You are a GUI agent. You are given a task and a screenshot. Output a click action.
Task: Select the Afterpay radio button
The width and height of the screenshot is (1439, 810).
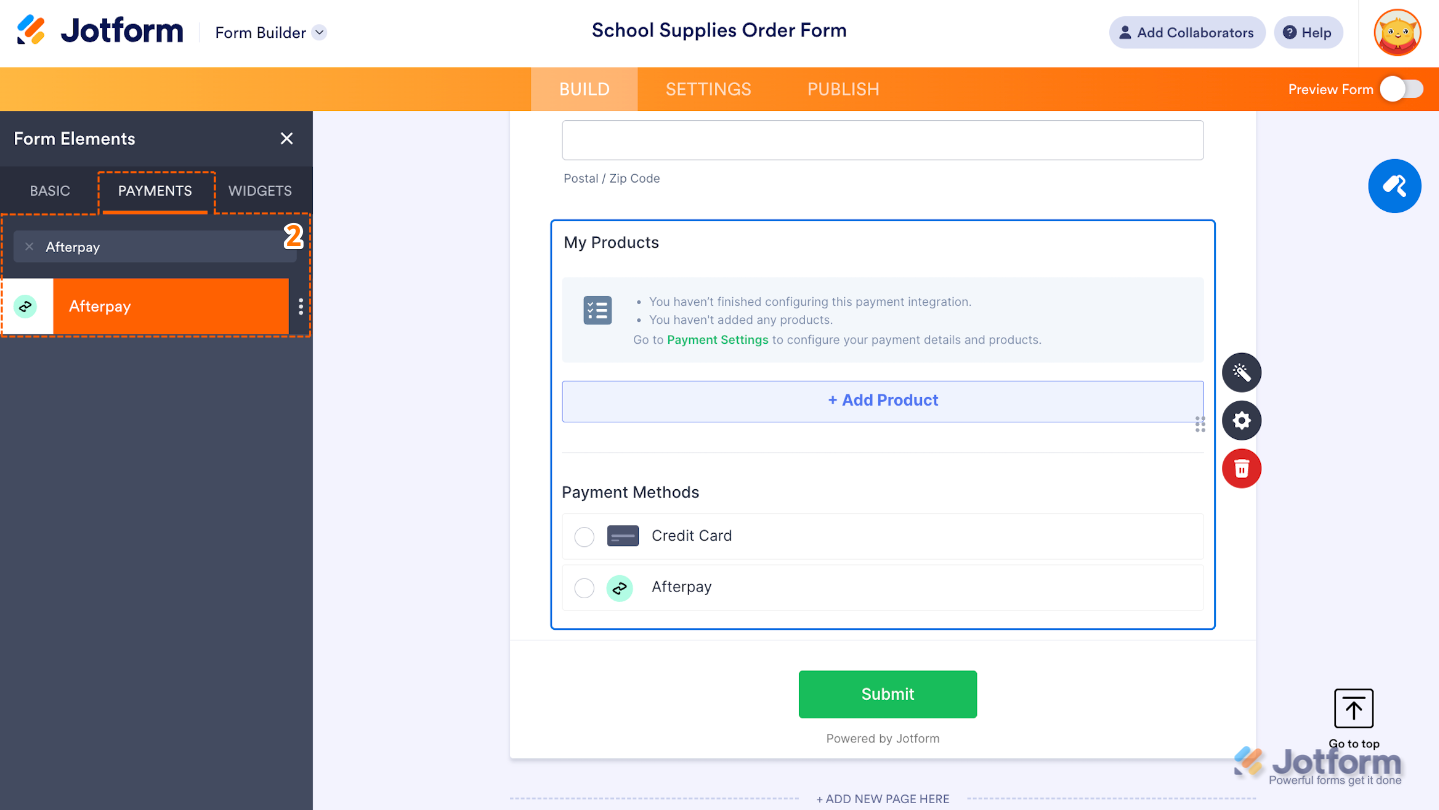(584, 588)
